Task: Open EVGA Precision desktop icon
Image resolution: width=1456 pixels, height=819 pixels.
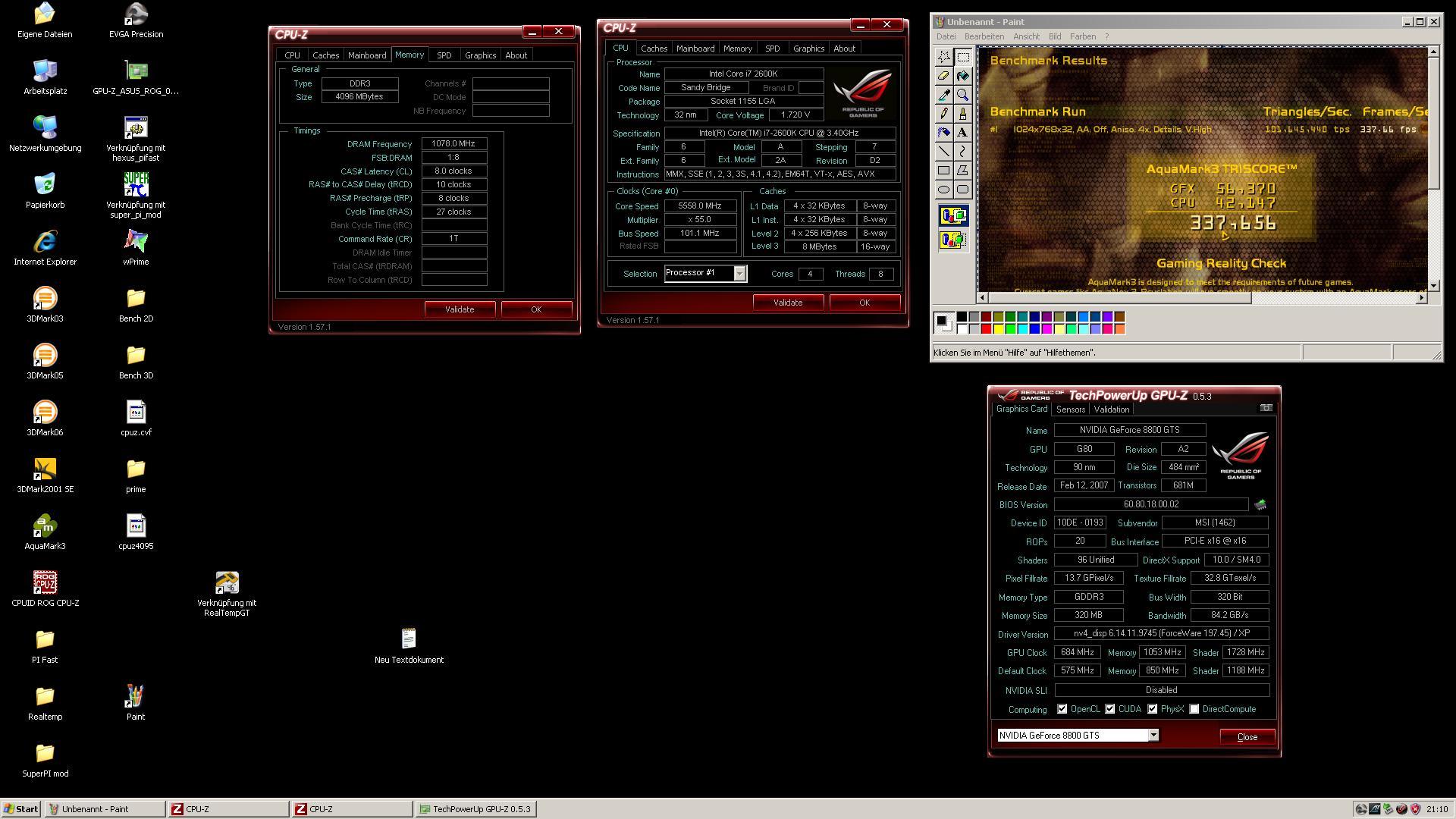Action: (136, 20)
